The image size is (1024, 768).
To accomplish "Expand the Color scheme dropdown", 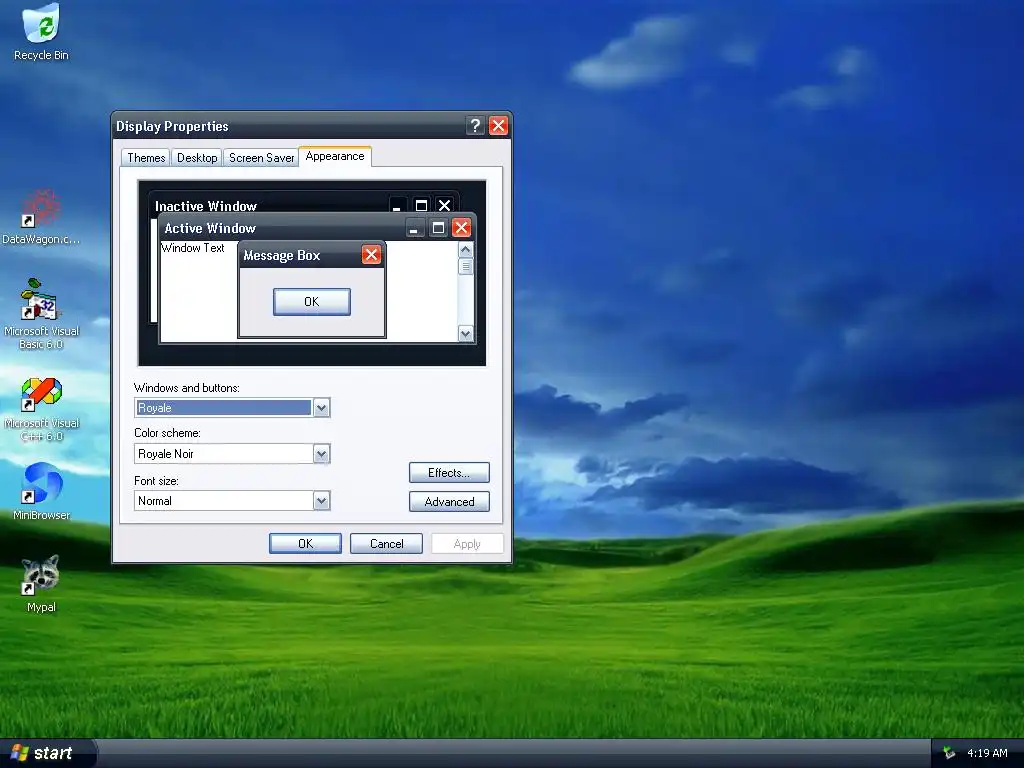I will pyautogui.click(x=321, y=454).
